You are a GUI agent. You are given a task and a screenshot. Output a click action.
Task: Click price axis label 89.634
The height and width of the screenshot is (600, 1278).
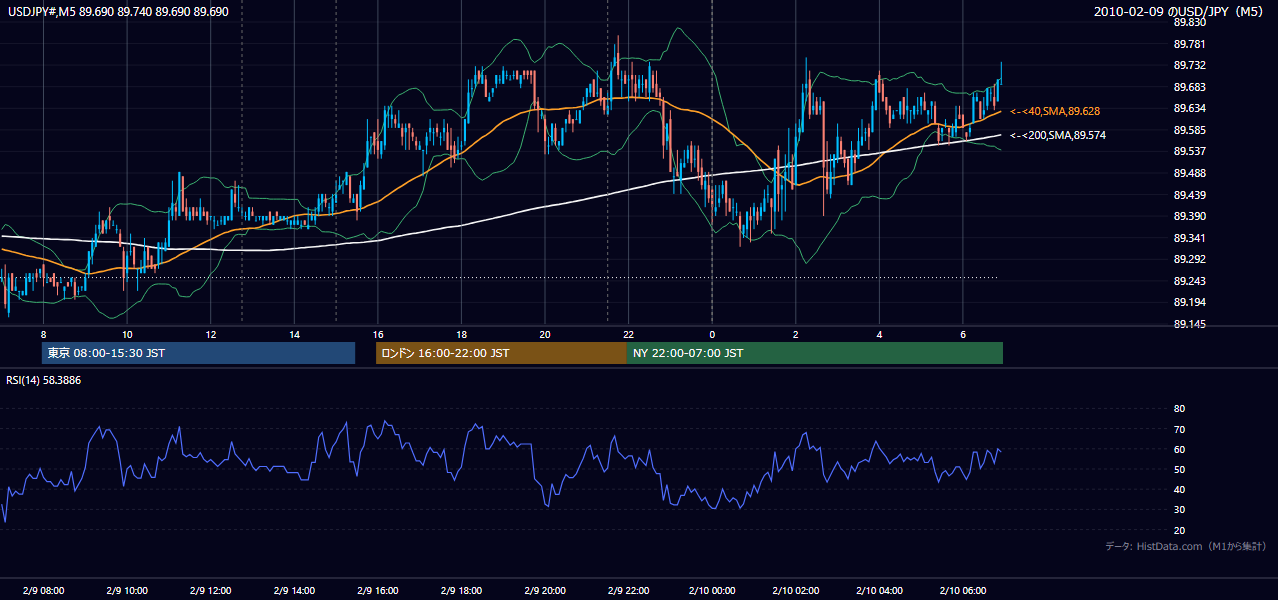tap(1190, 108)
